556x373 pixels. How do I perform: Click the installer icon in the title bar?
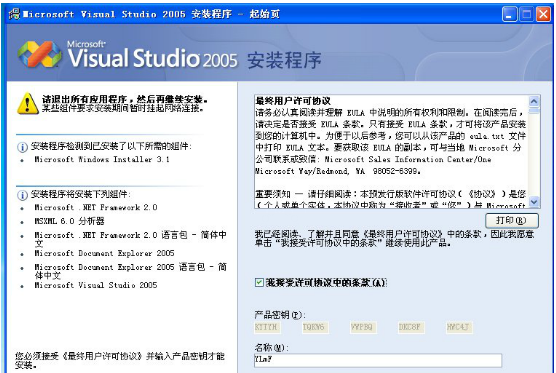coord(14,14)
